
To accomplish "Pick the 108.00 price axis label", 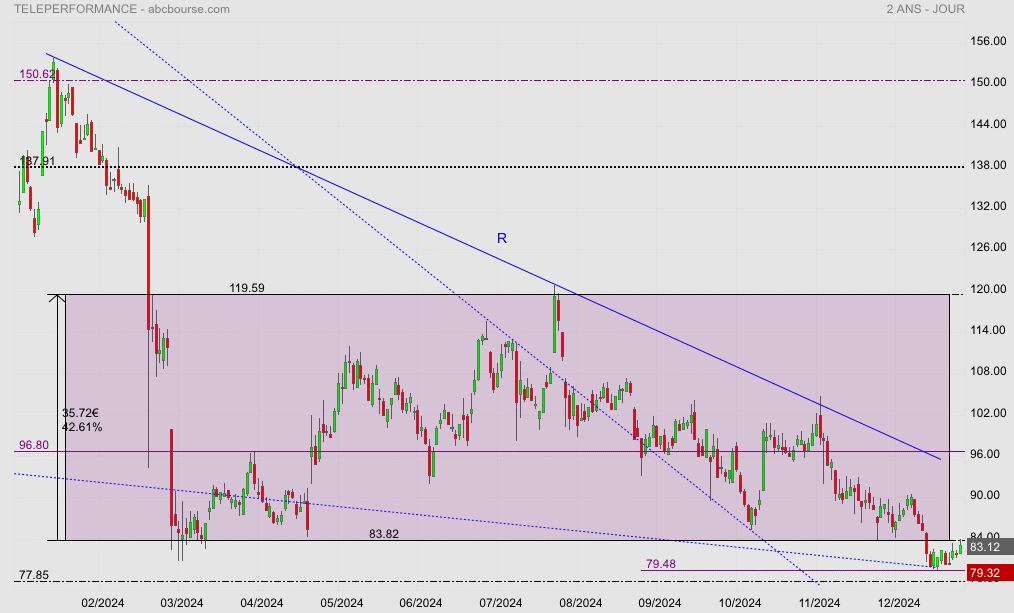I will tap(988, 371).
